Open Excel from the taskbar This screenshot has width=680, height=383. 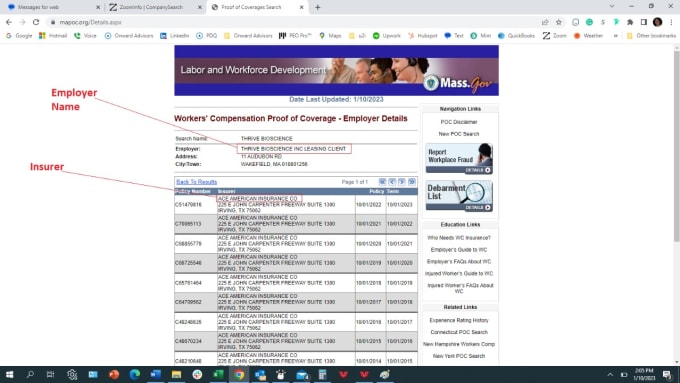pos(218,375)
